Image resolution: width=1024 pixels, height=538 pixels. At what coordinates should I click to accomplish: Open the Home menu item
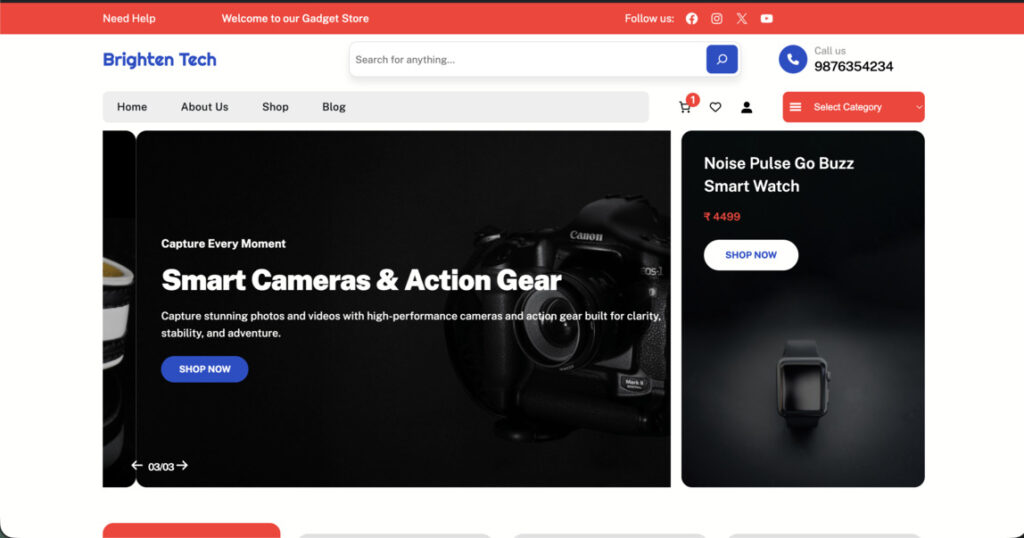tap(132, 107)
